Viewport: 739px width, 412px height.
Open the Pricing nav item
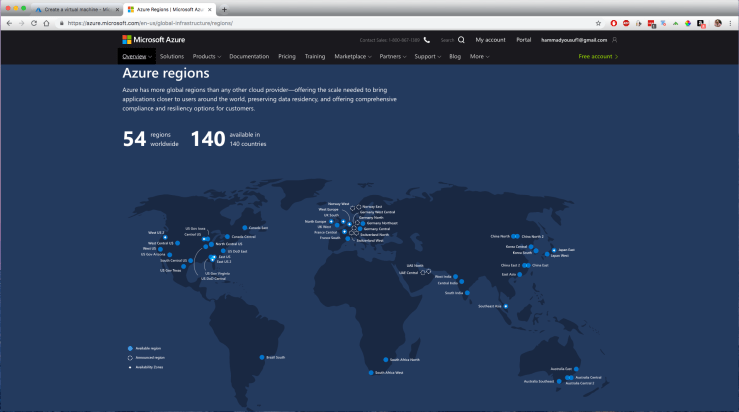[x=287, y=57]
